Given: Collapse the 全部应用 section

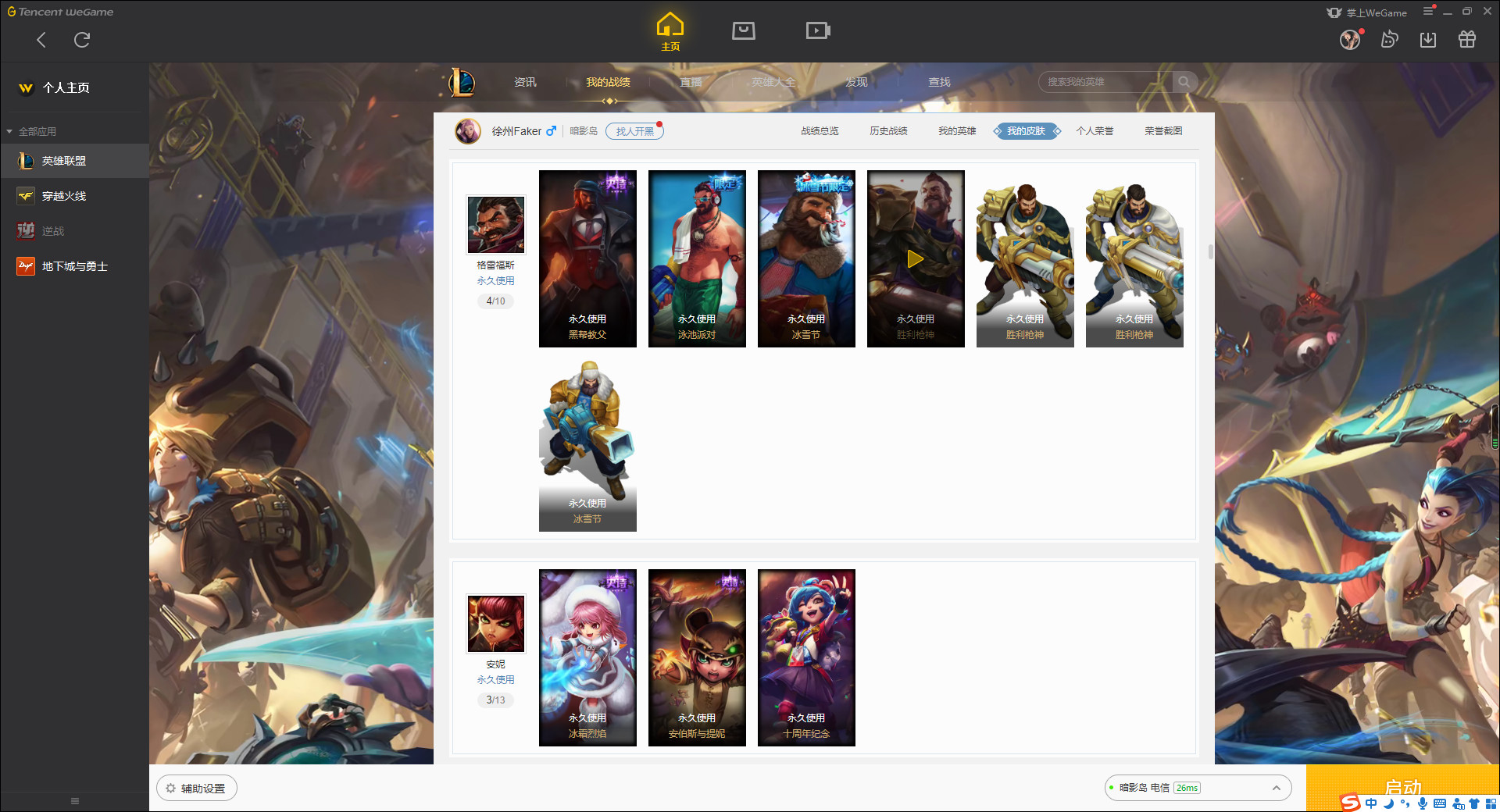Looking at the screenshot, I should coord(31,131).
